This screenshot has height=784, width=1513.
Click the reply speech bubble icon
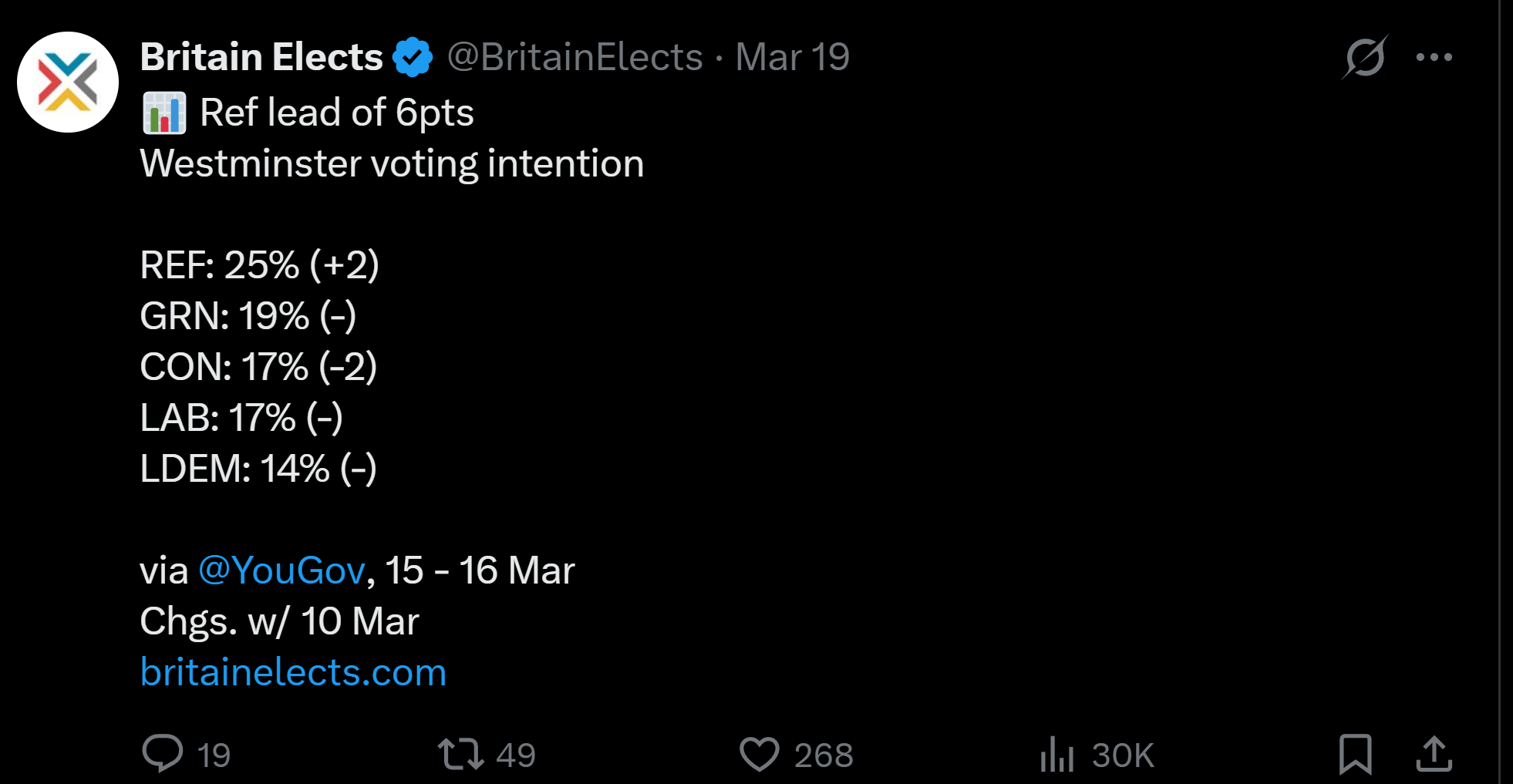(x=163, y=753)
